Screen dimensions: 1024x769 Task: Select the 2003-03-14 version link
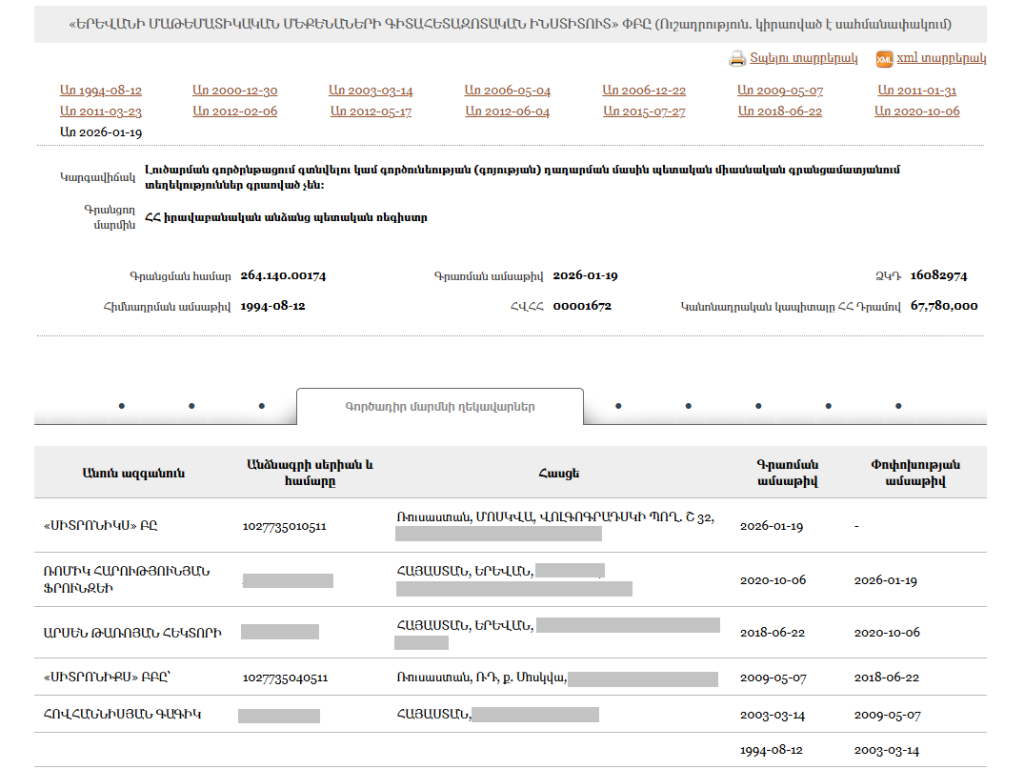[x=370, y=91]
